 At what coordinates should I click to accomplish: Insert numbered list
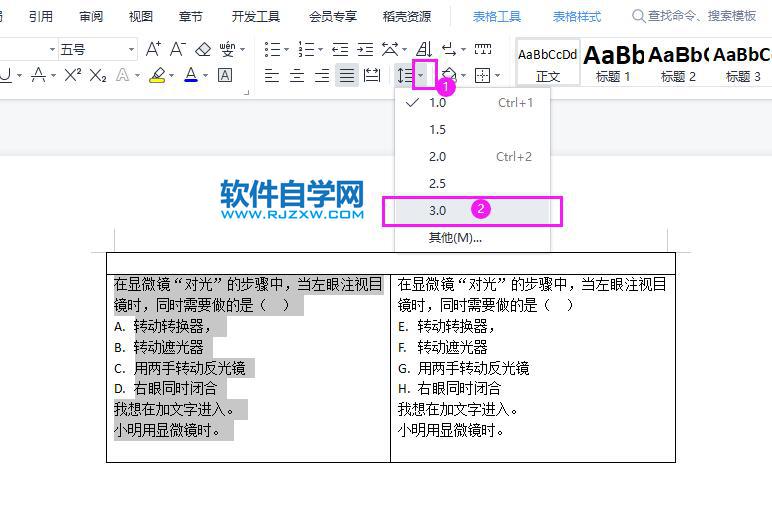point(306,49)
